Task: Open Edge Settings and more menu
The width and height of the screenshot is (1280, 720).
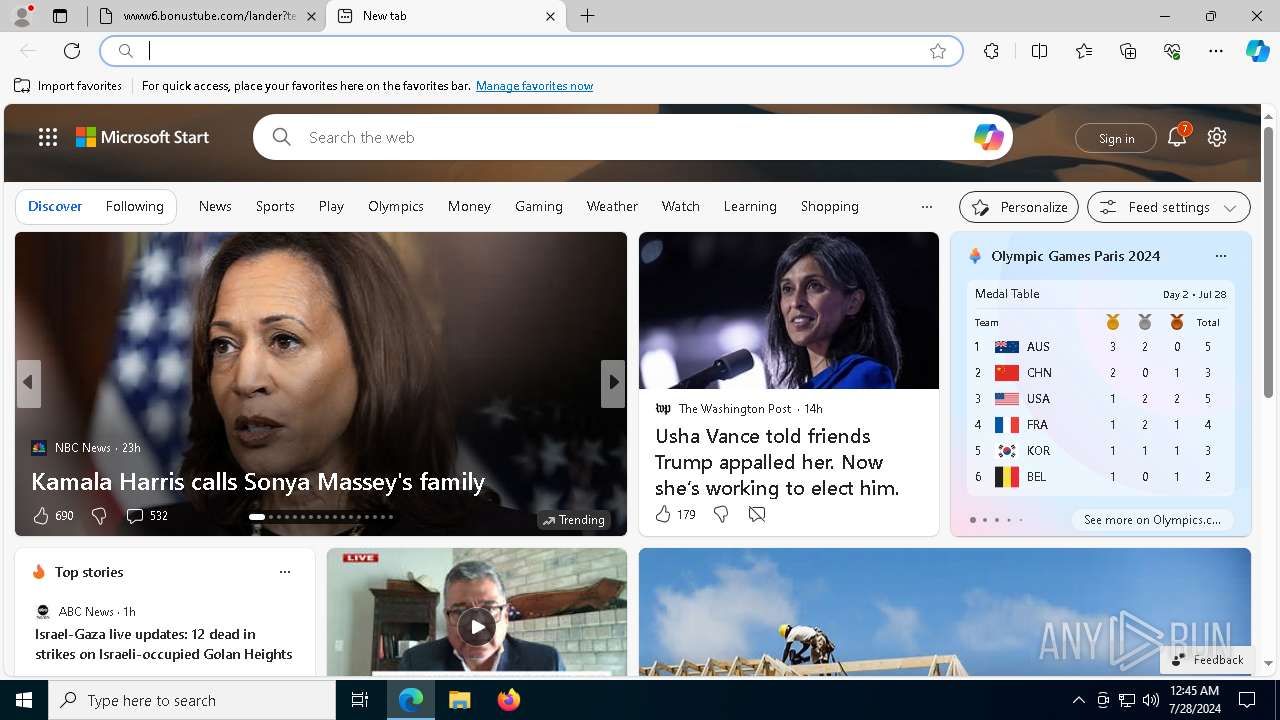Action: pyautogui.click(x=1216, y=51)
